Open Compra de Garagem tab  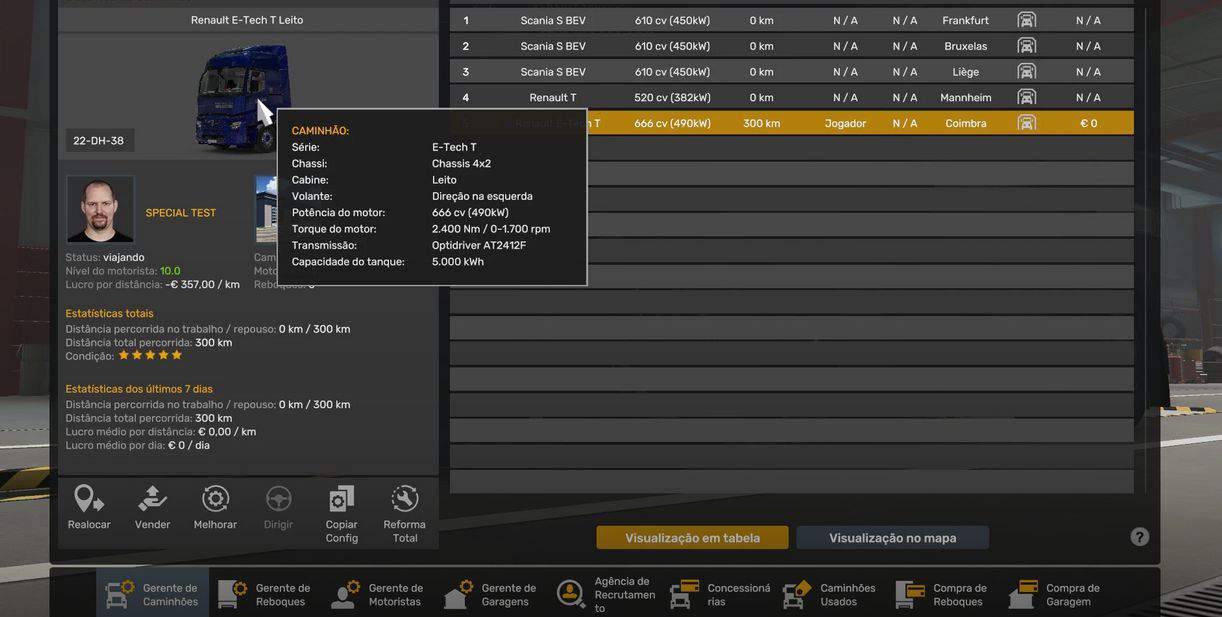(1056, 594)
